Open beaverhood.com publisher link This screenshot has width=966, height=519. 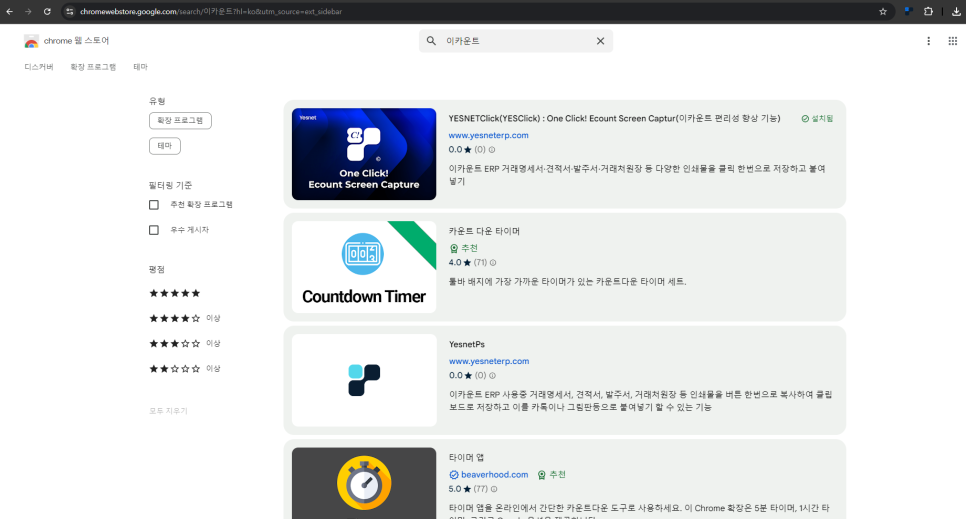495,475
